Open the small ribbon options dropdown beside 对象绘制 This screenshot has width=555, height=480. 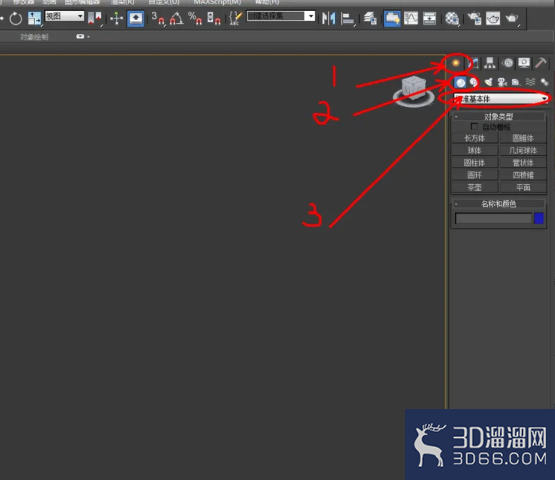[83, 36]
